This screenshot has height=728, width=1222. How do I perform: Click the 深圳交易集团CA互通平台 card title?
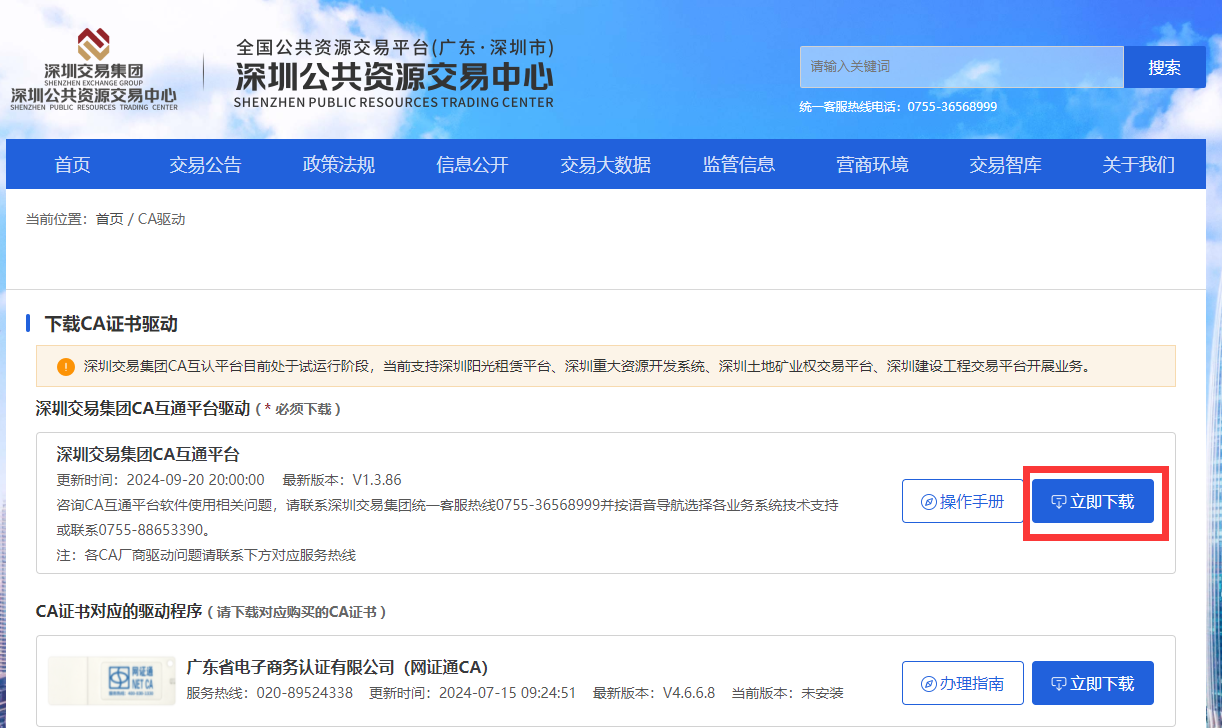coord(148,455)
